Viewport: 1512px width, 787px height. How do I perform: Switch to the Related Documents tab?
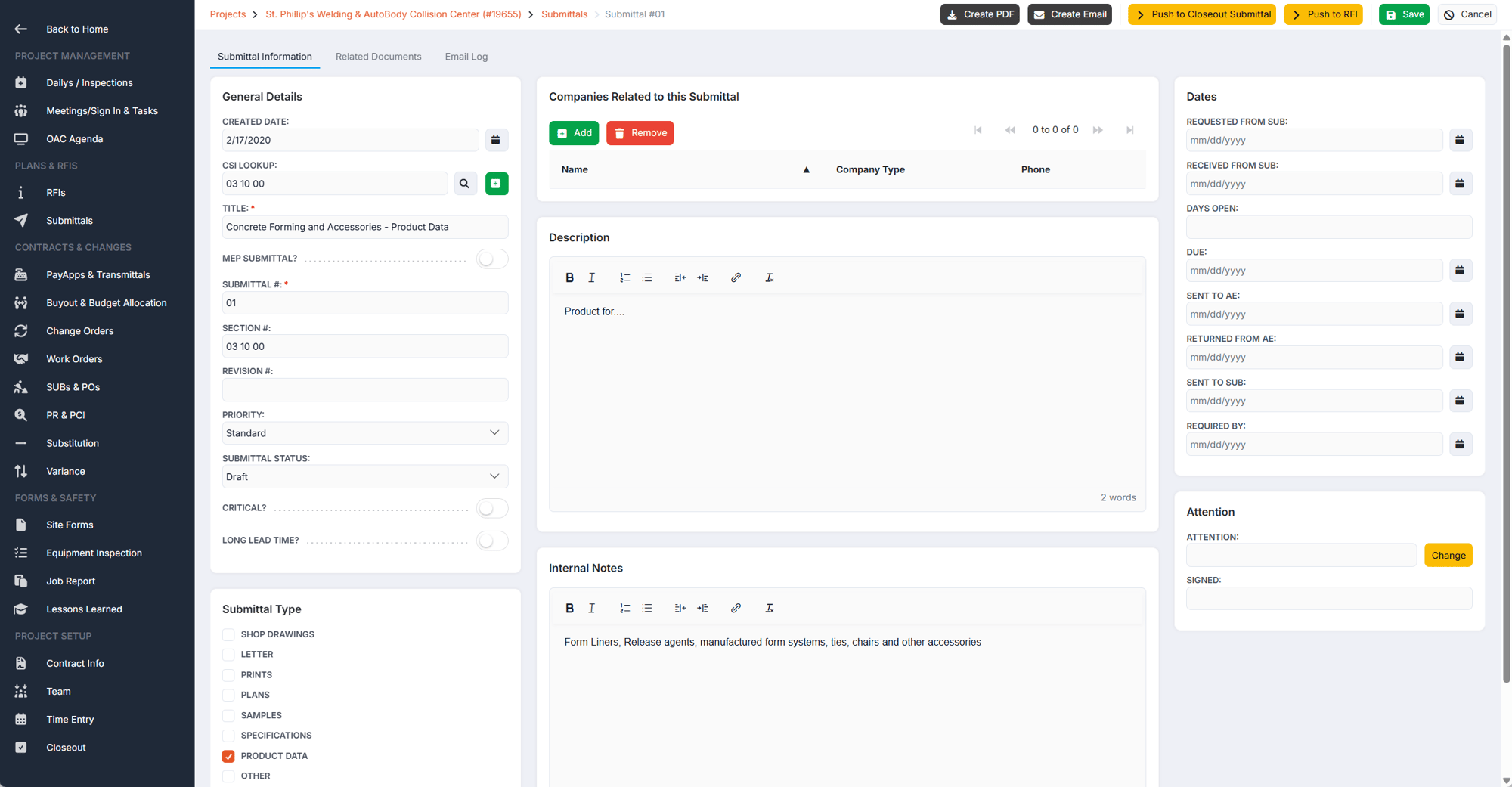pos(378,57)
